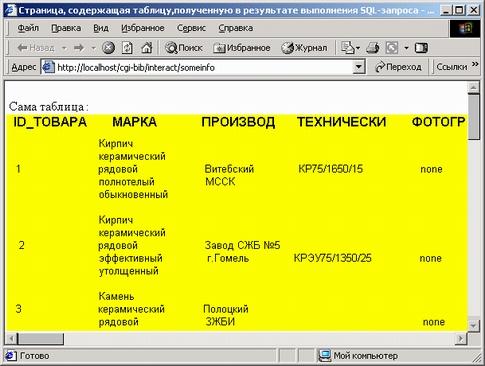
Task: Click the ПРОИЗВОД column header
Action: [x=238, y=122]
